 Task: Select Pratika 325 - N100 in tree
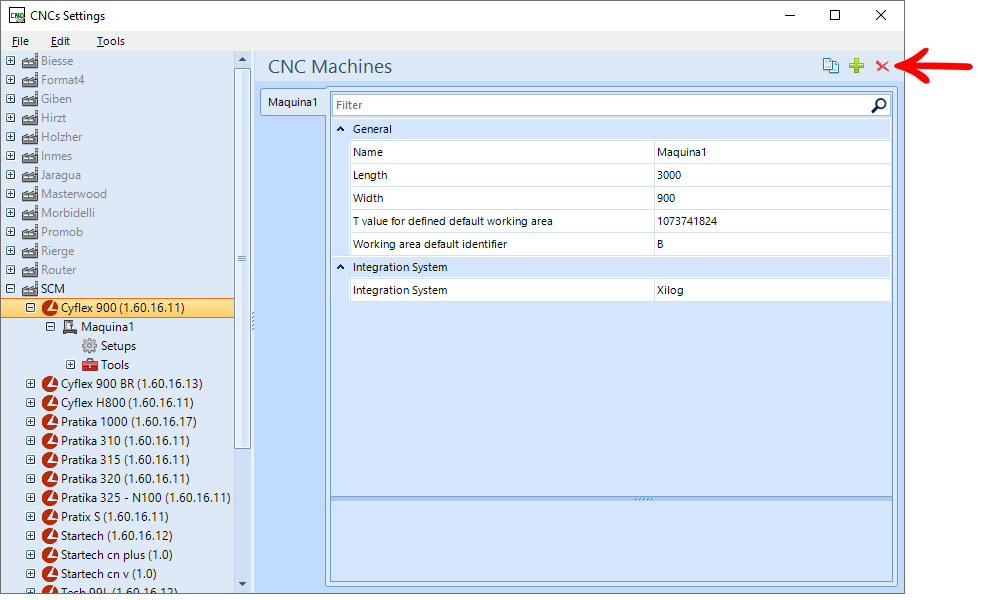(146, 498)
